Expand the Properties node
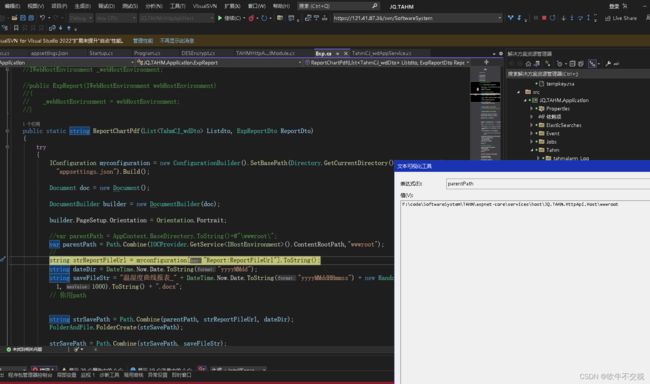 coord(531,108)
